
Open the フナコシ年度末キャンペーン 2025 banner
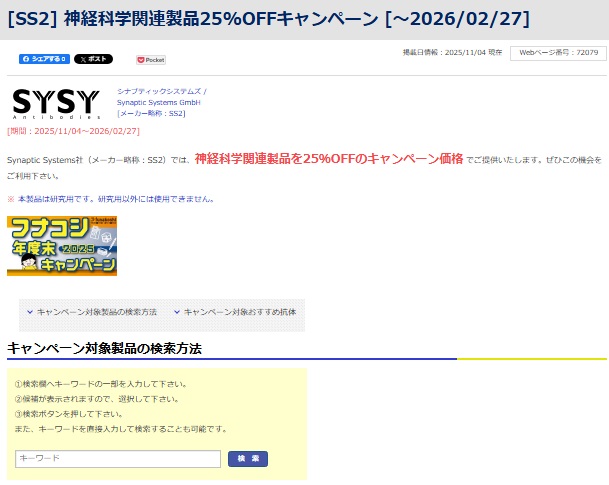click(x=62, y=245)
